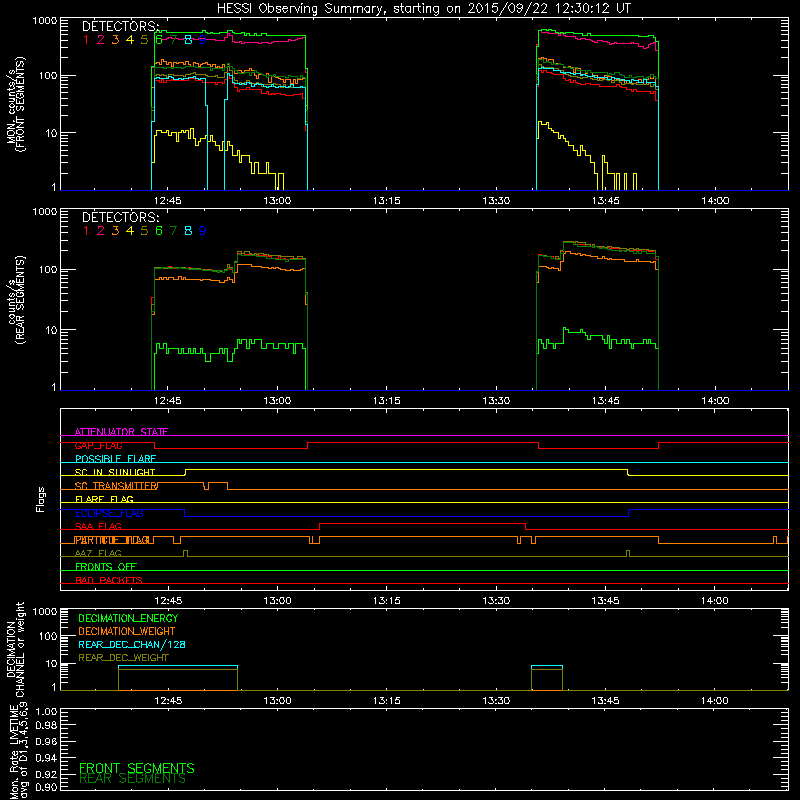This screenshot has width=800, height=800.
Task: Click the 'Mon. Rate LIVETIME' axis title
Action: click(x=14, y=752)
